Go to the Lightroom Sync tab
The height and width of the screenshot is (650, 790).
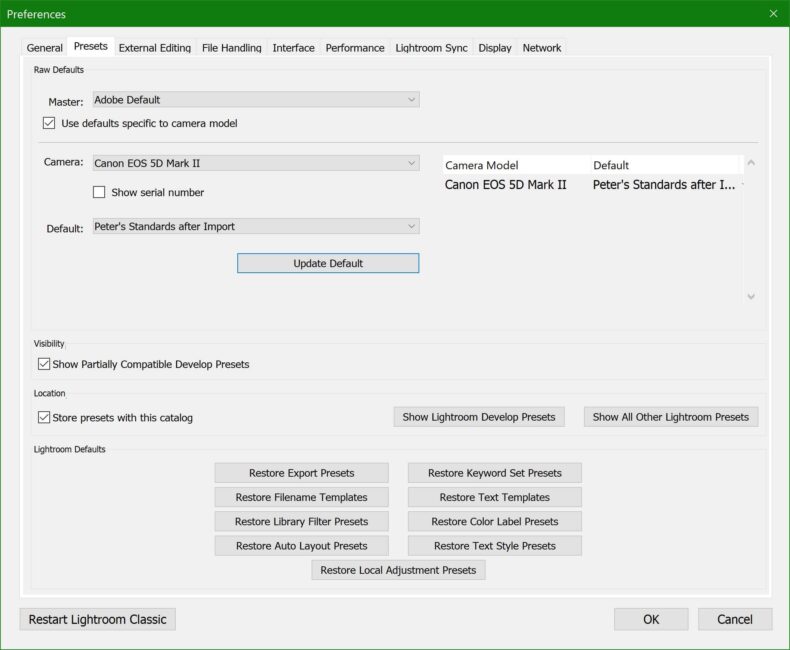click(x=431, y=48)
